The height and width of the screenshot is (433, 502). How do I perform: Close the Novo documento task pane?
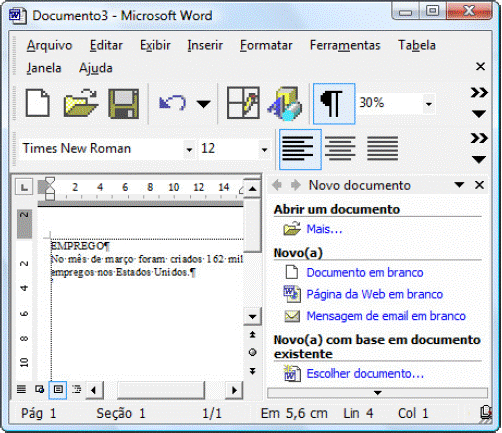click(x=479, y=185)
